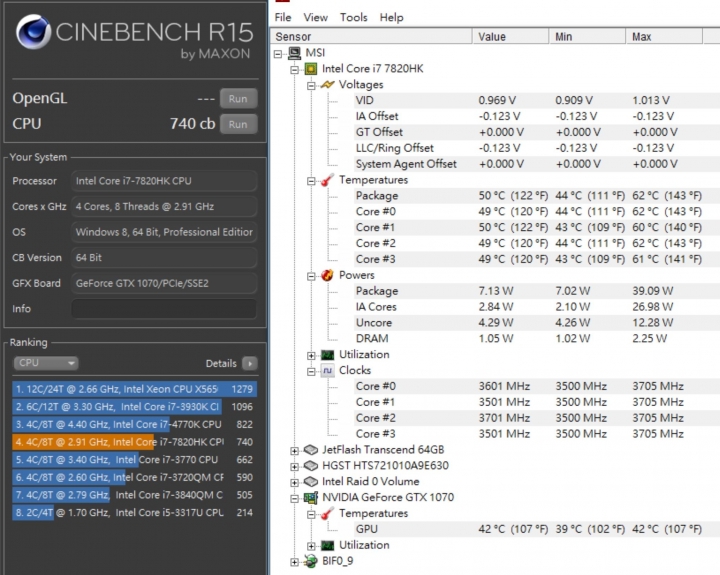Screen dimensions: 720x575
Task: Click the Utilization graph icon under NVIDIA GeForce GTX 1070
Action: [x=327, y=545]
